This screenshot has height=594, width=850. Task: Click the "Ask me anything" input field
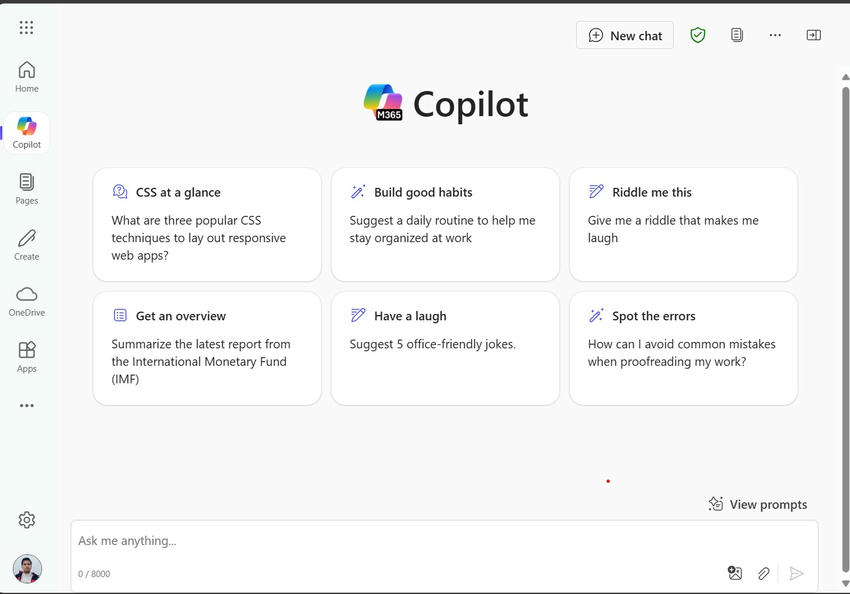[400, 541]
